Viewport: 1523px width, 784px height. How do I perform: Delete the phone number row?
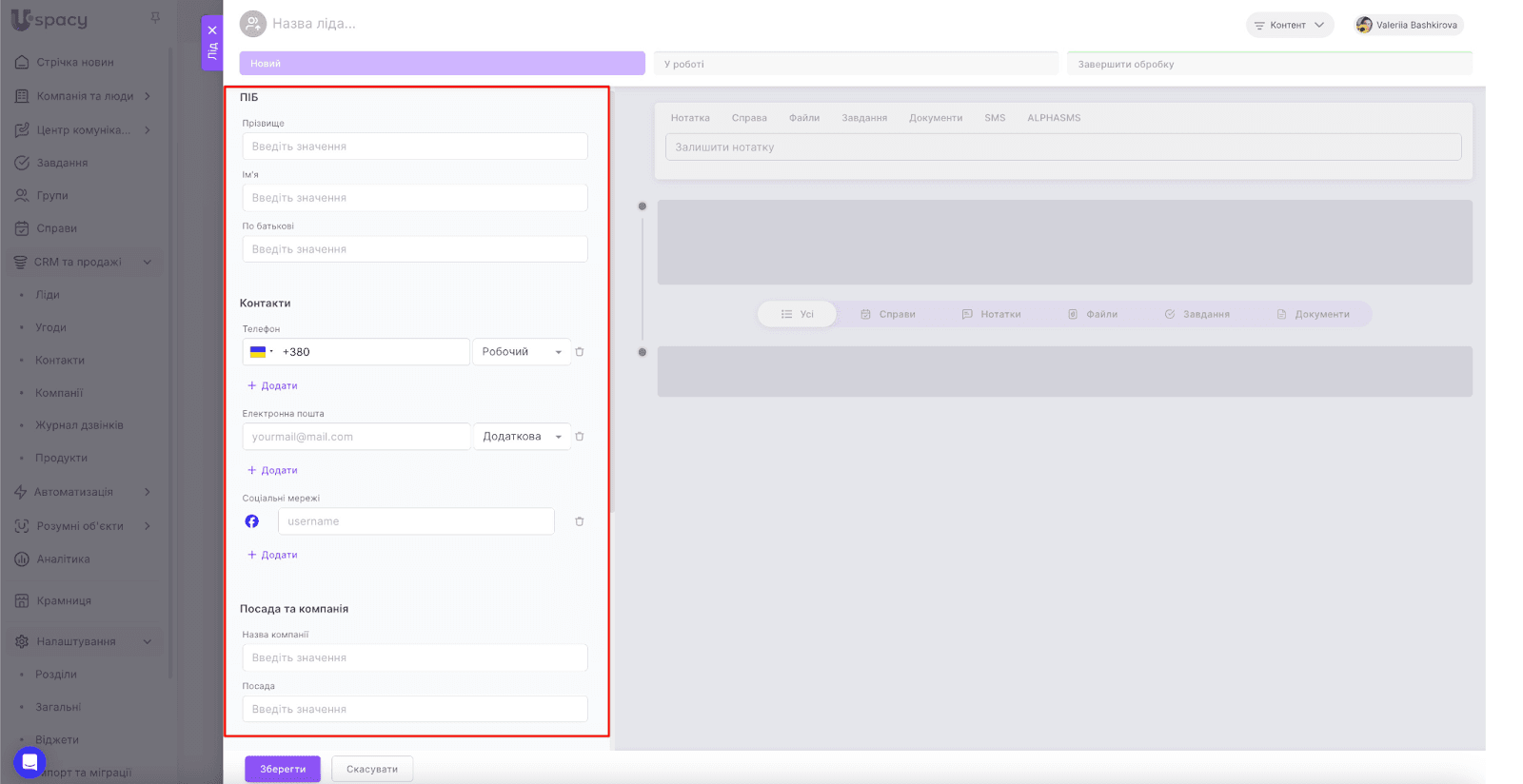pos(580,352)
